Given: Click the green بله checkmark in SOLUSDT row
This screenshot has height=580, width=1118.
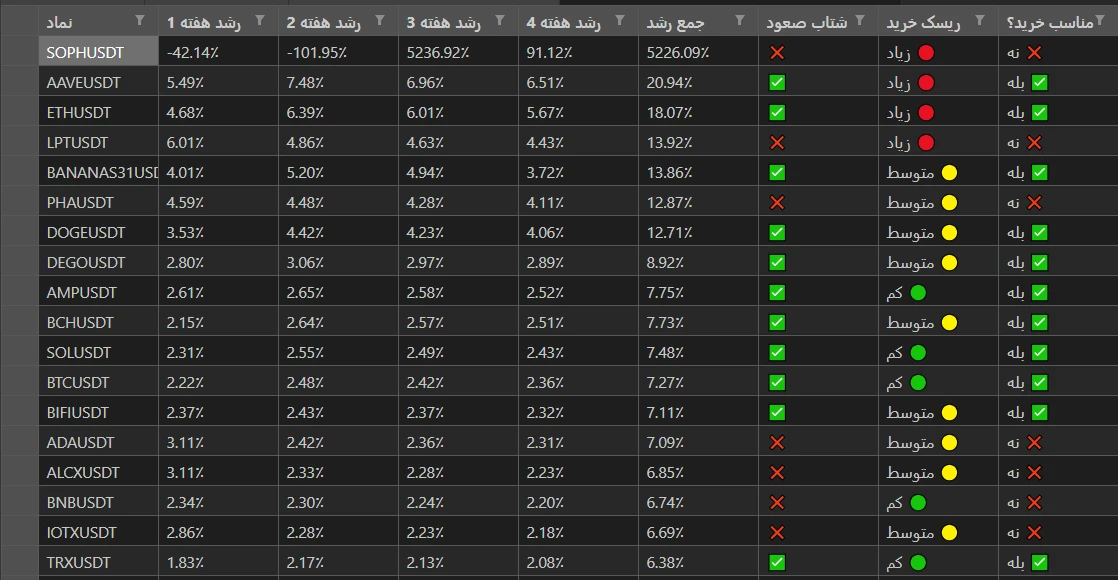Looking at the screenshot, I should (x=1039, y=353).
